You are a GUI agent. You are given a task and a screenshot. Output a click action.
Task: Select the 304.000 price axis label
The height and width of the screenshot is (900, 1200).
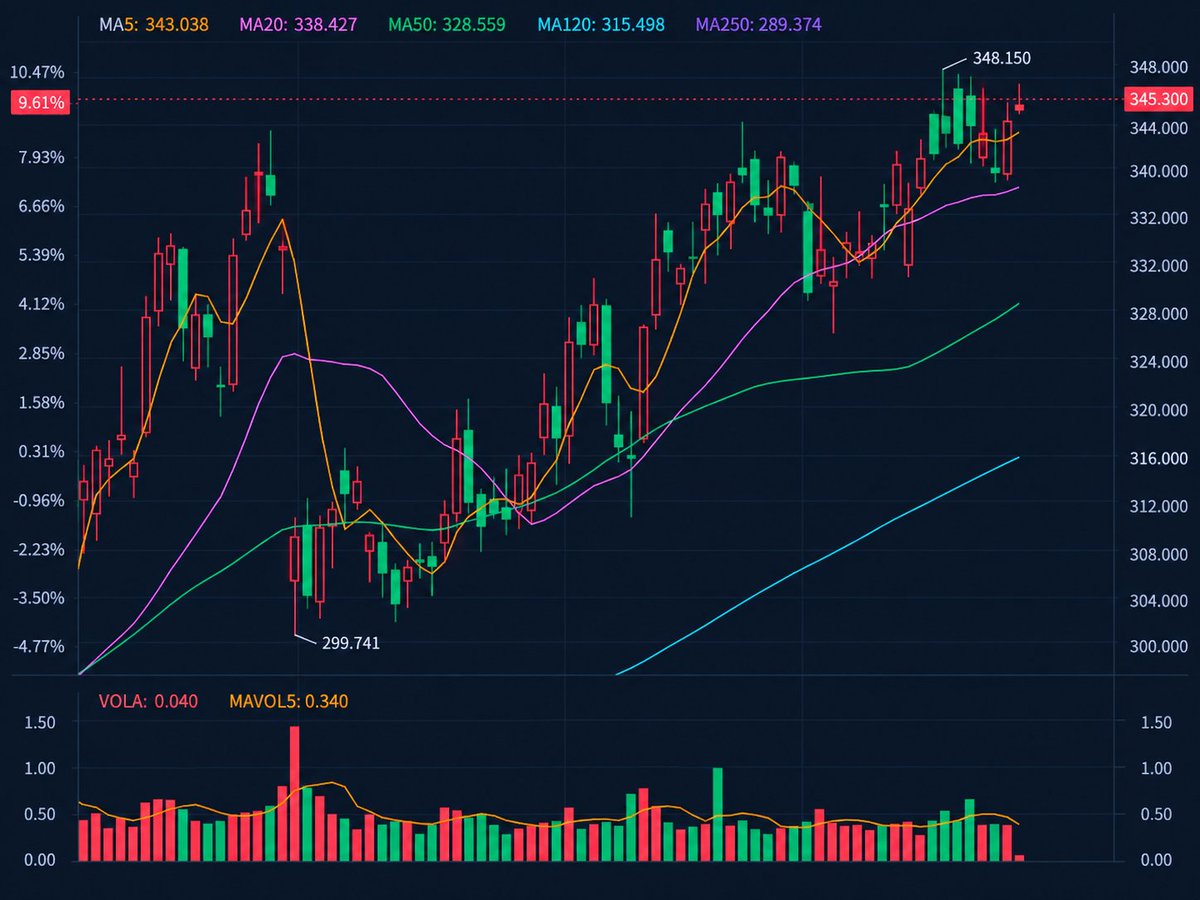[1159, 601]
